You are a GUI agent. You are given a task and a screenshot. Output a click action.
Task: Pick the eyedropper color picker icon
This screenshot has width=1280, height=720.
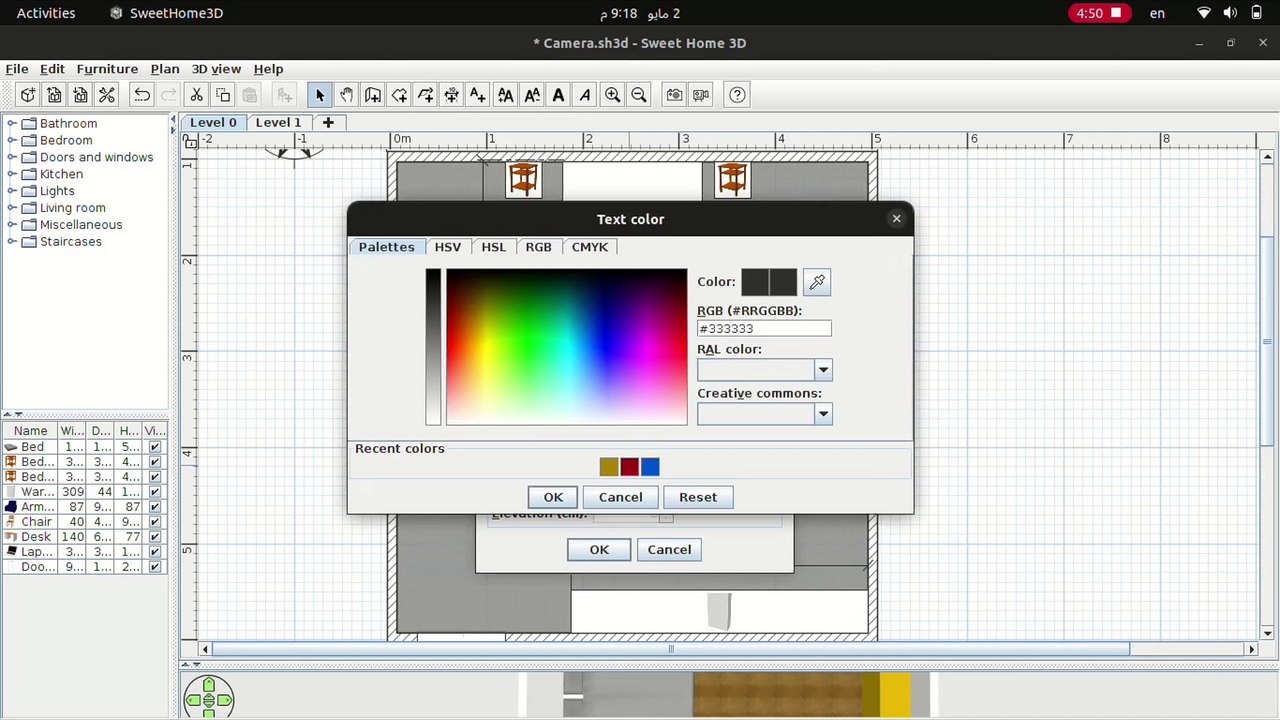pos(817,282)
